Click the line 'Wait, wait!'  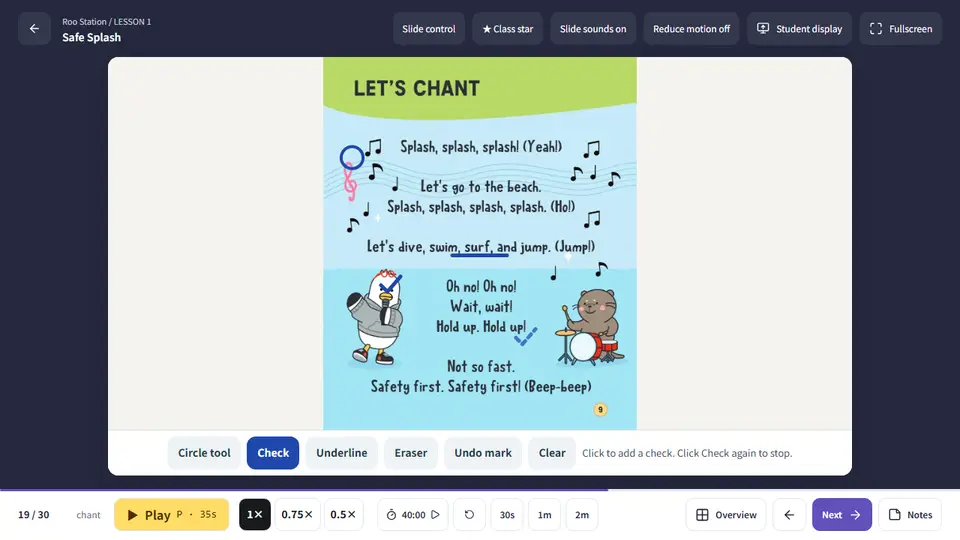click(x=481, y=306)
